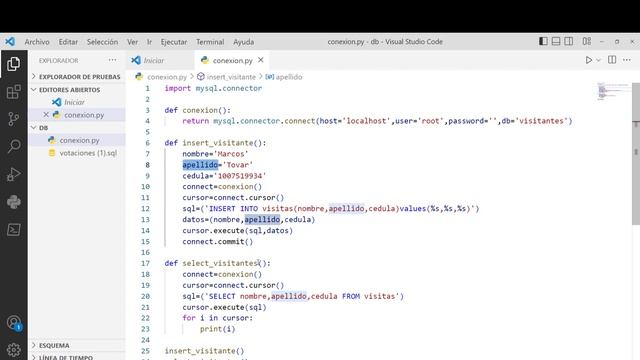640x360 pixels.
Task: Open conexion.py under DB folder
Action: [x=77, y=140]
